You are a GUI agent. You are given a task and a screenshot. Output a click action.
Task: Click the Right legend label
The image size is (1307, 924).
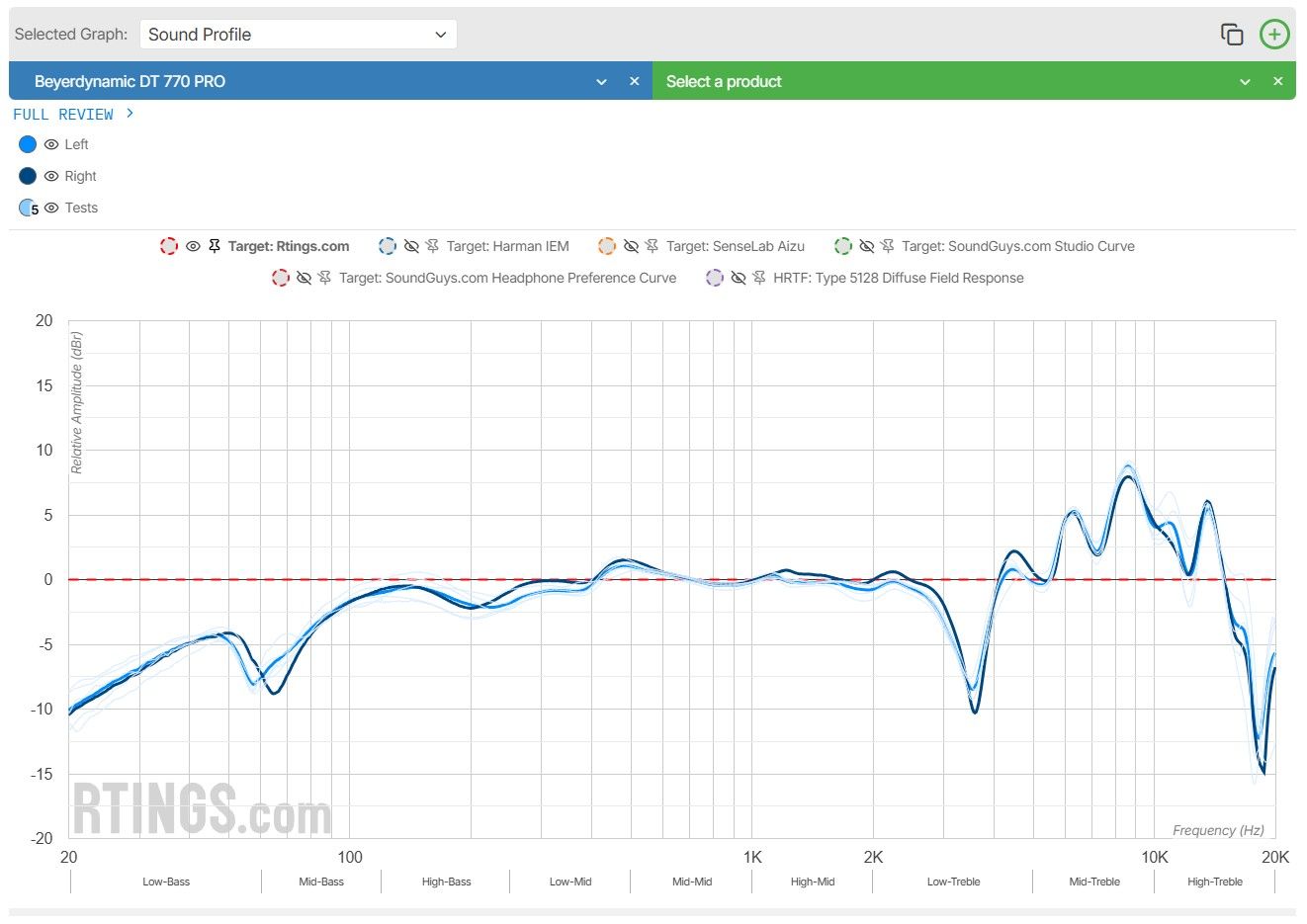(x=80, y=176)
